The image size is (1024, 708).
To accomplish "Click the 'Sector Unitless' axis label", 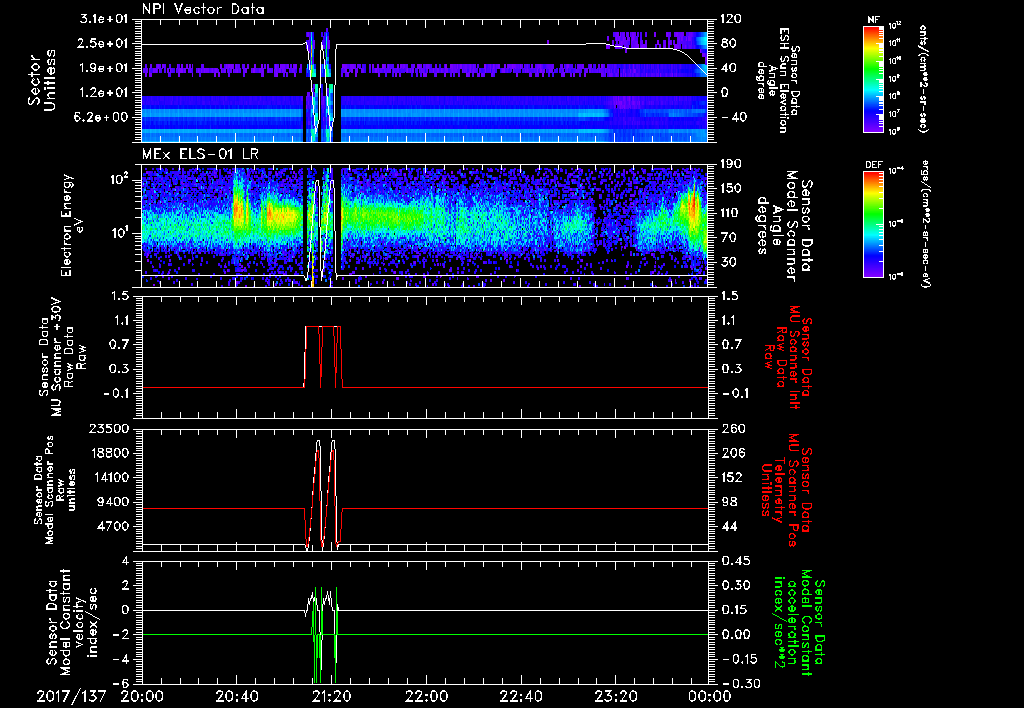I will coord(42,80).
